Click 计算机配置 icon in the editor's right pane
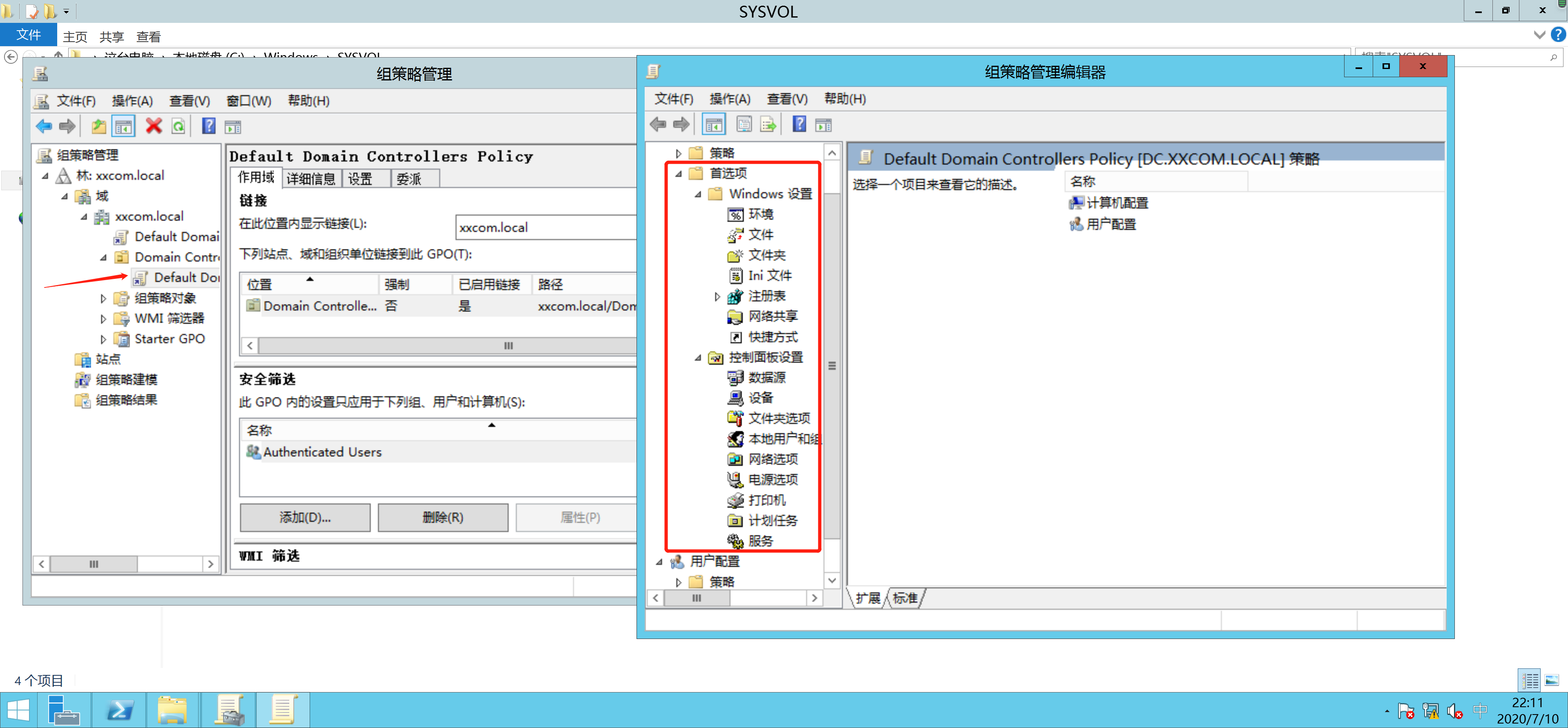The image size is (1568, 728). pyautogui.click(x=1076, y=203)
